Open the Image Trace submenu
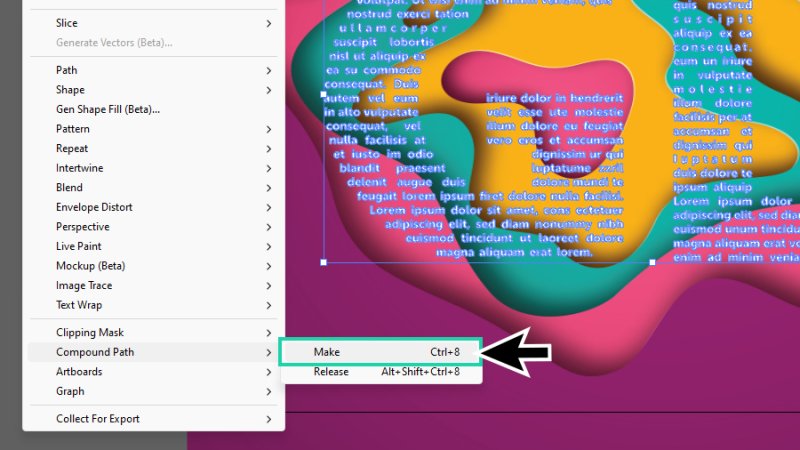Image resolution: width=800 pixels, height=450 pixels. tap(154, 285)
